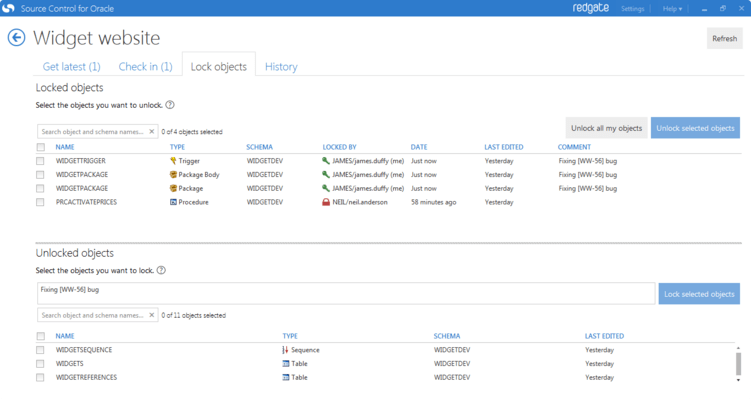Sort locked objects by LAST EDITED column
751x400 pixels.
pyautogui.click(x=503, y=147)
